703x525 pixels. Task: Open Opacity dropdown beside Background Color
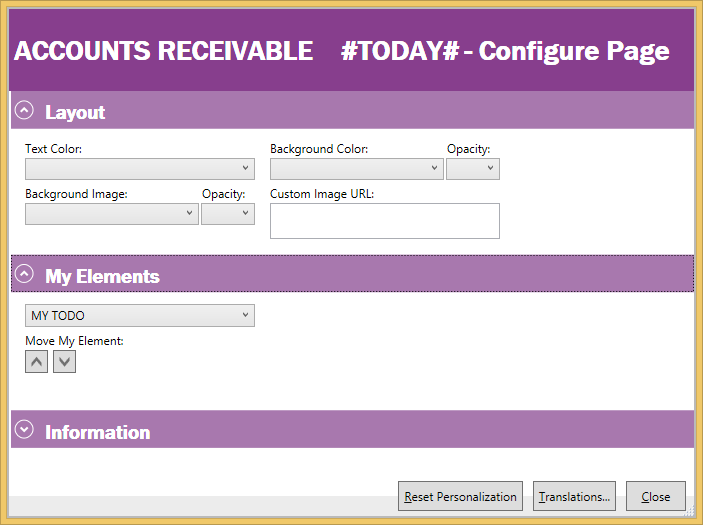[472, 169]
